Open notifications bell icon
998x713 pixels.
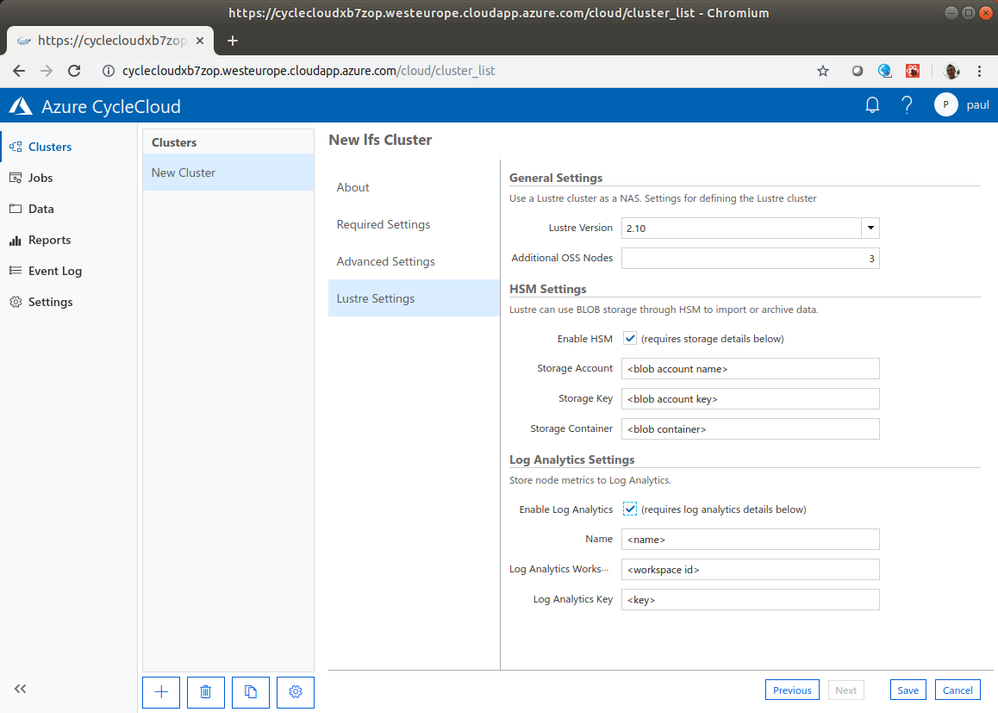tap(872, 105)
